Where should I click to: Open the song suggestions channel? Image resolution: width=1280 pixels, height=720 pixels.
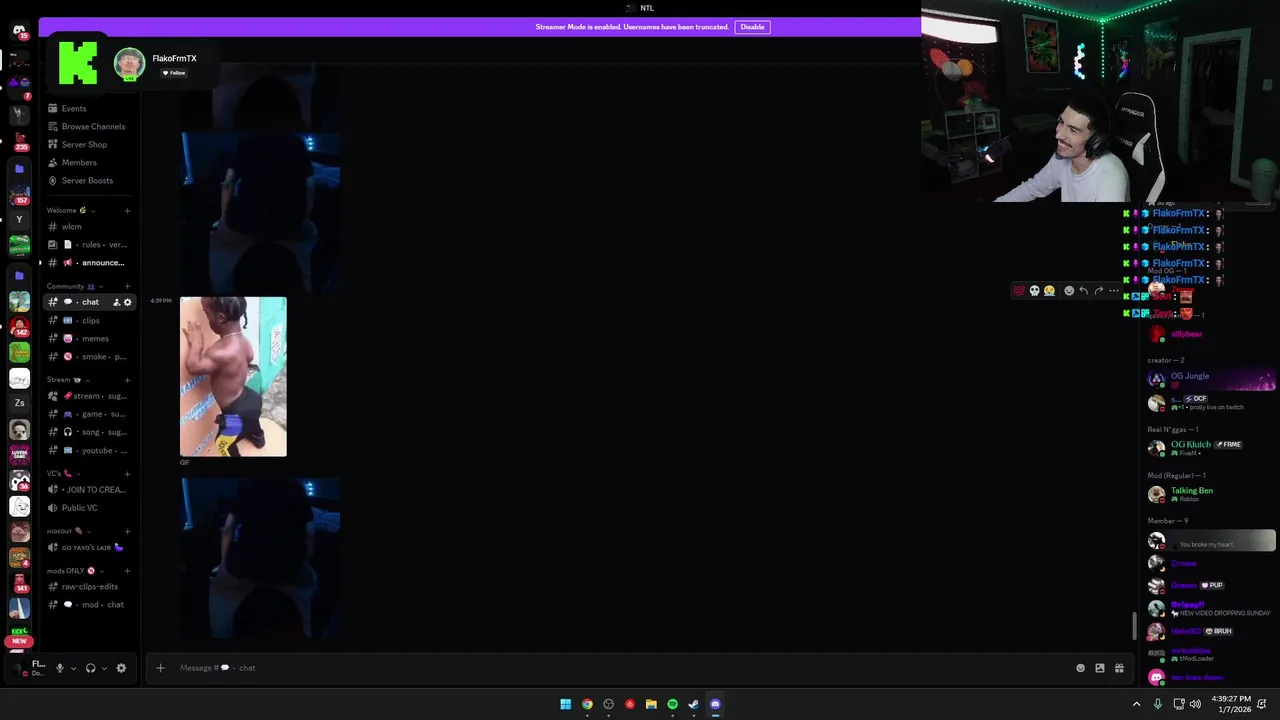click(x=90, y=431)
